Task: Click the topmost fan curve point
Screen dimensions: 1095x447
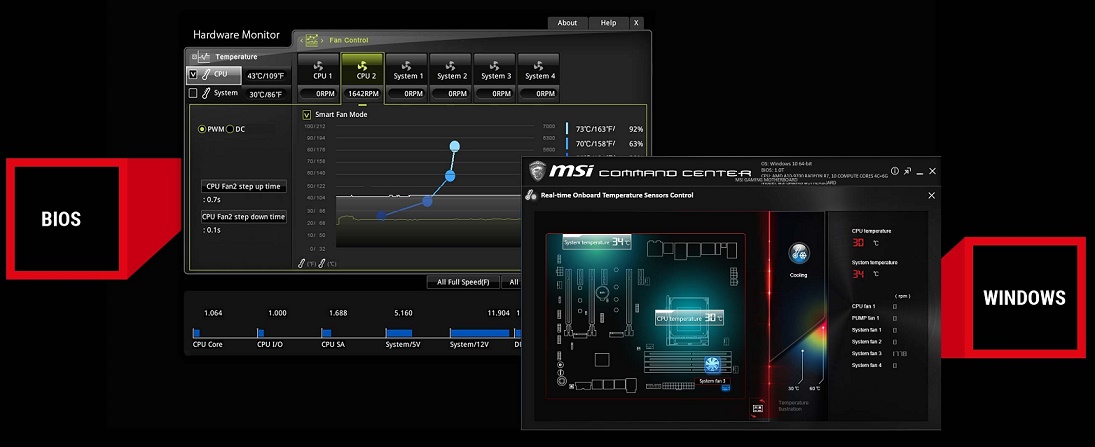Action: click(455, 146)
